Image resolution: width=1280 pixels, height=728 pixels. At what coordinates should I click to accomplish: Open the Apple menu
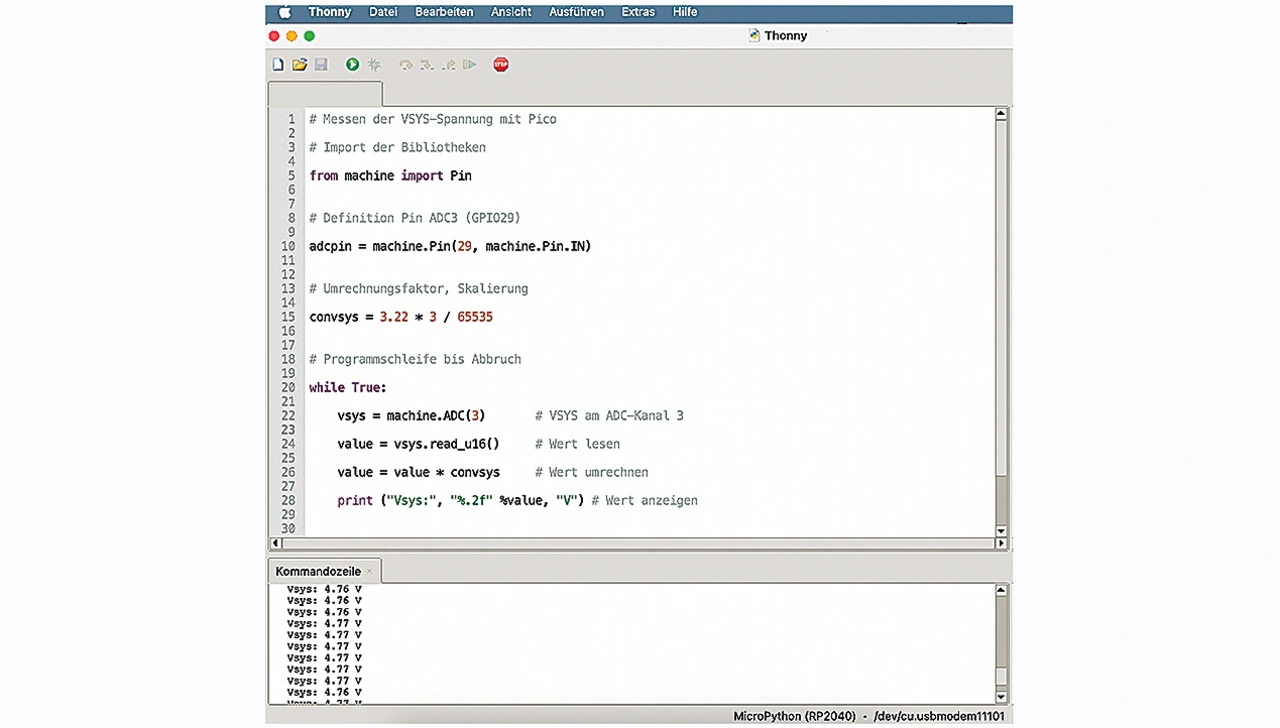(285, 12)
